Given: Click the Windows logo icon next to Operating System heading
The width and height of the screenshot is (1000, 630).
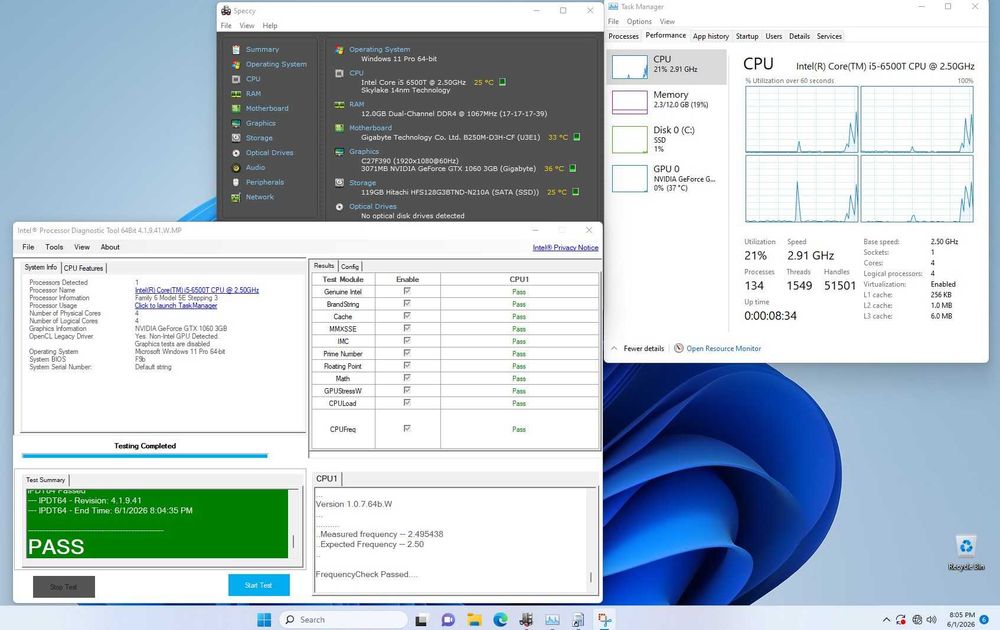Looking at the screenshot, I should click(339, 50).
